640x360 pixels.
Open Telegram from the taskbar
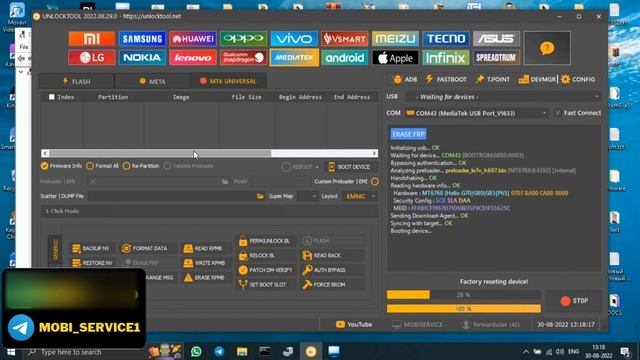click(x=219, y=351)
